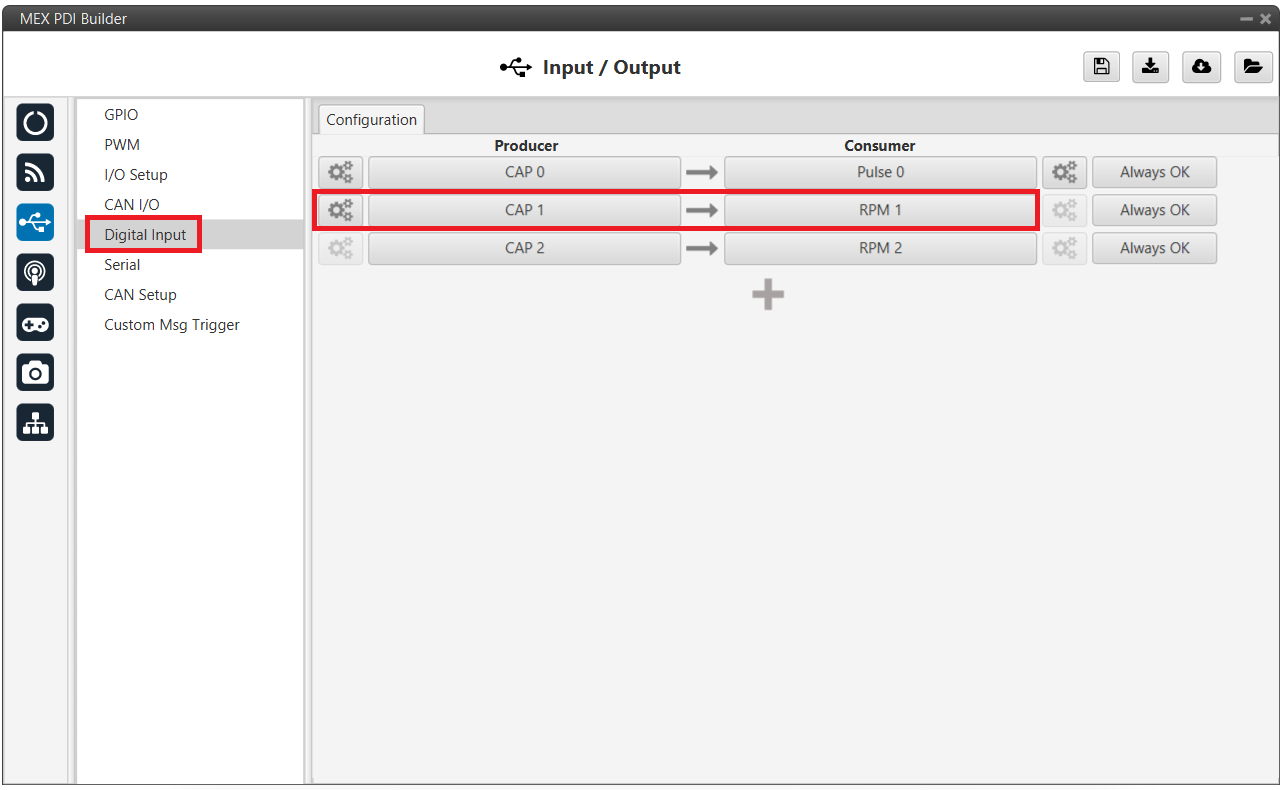Select Custom Msg Trigger menu entry
The width and height of the screenshot is (1285, 790).
coord(171,325)
